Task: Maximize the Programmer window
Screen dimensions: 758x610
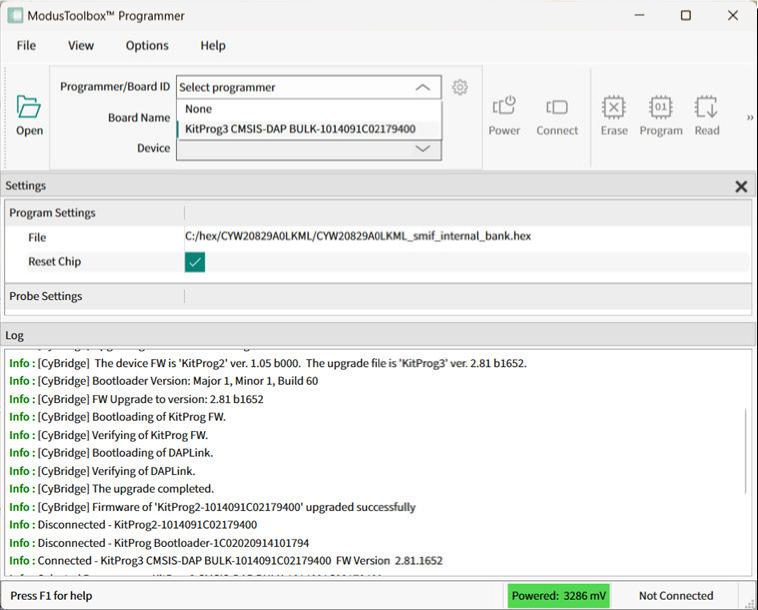Action: click(685, 15)
